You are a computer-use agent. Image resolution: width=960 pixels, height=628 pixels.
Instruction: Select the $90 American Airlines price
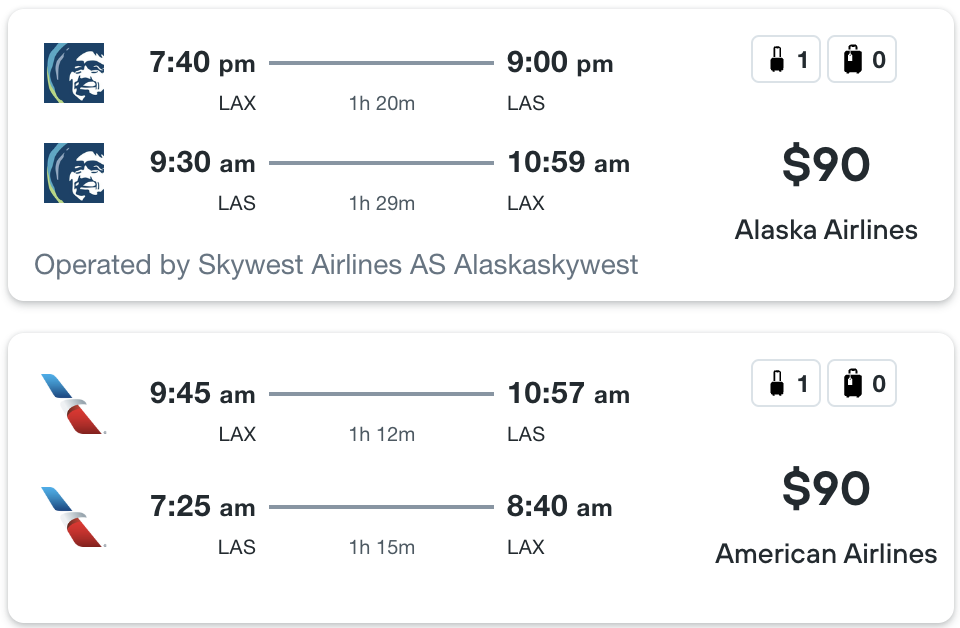[x=826, y=489]
